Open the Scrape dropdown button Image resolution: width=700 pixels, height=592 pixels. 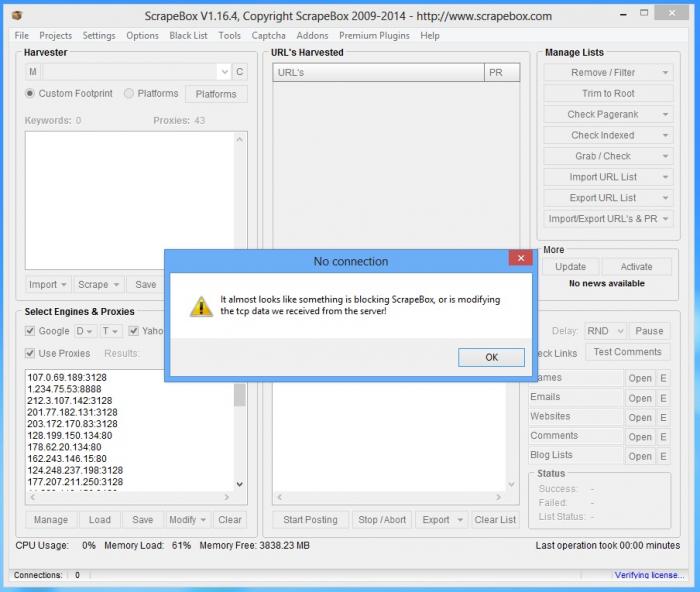[98, 284]
